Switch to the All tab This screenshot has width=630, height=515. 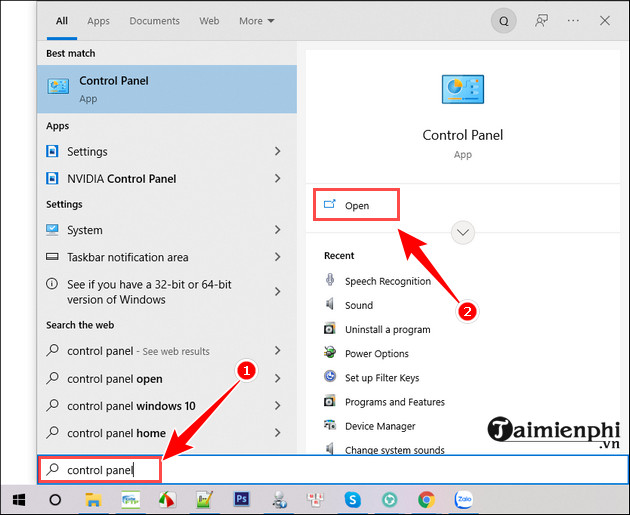pyautogui.click(x=61, y=21)
